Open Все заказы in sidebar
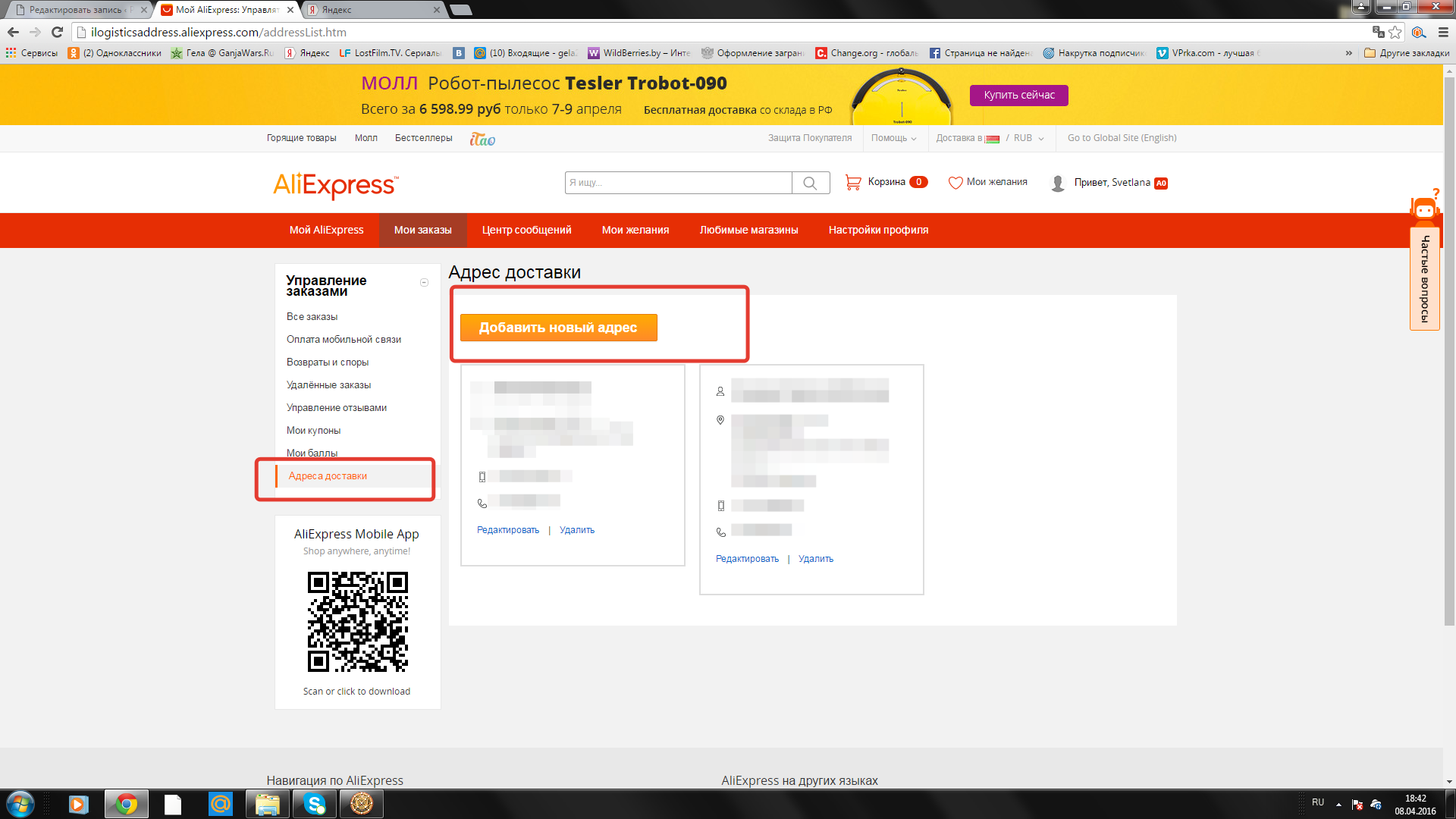The width and height of the screenshot is (1456, 819). click(x=312, y=317)
